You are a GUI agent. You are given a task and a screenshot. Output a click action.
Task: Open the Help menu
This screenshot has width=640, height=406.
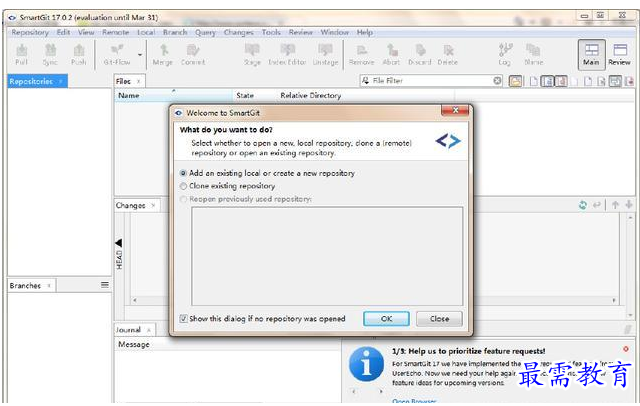point(364,32)
